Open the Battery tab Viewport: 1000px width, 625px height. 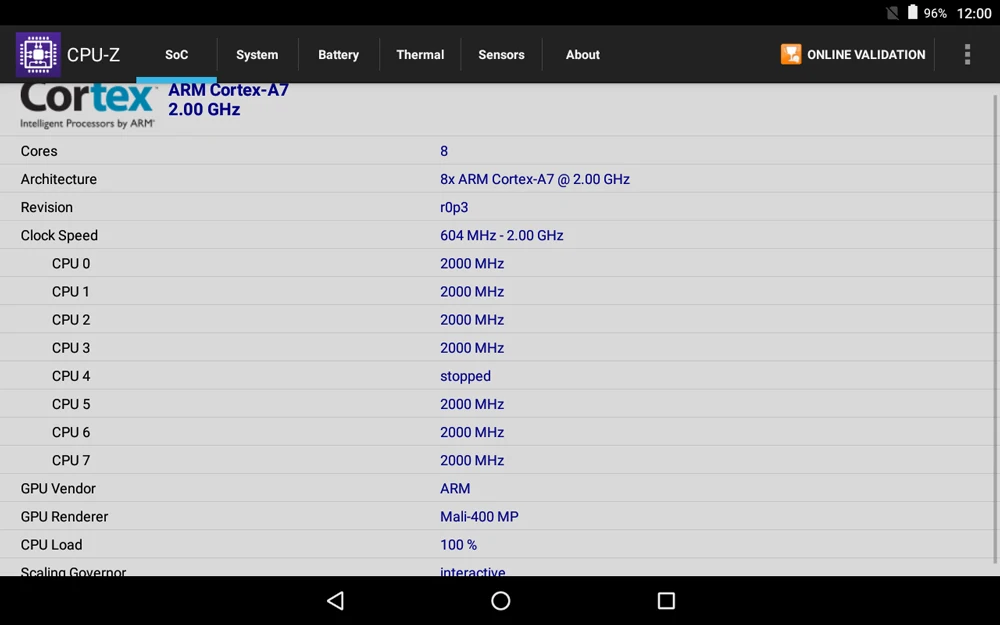click(338, 55)
